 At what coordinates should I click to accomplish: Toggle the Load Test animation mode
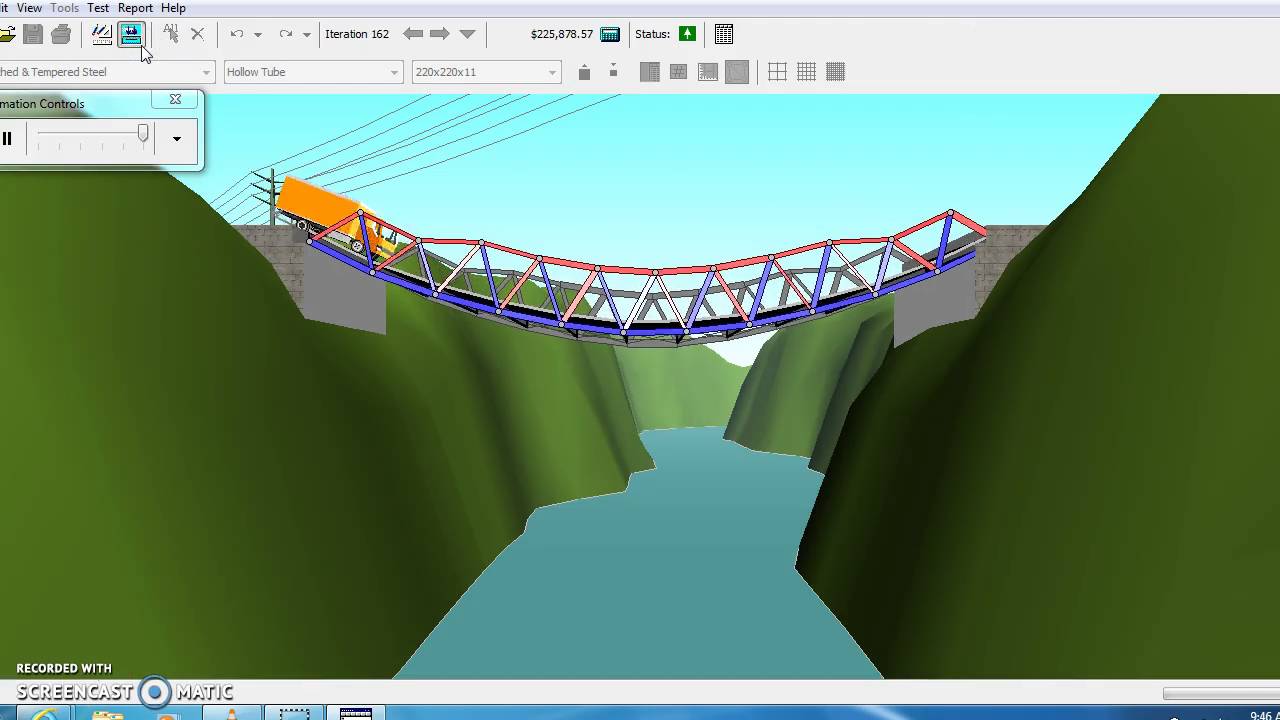pyautogui.click(x=131, y=34)
